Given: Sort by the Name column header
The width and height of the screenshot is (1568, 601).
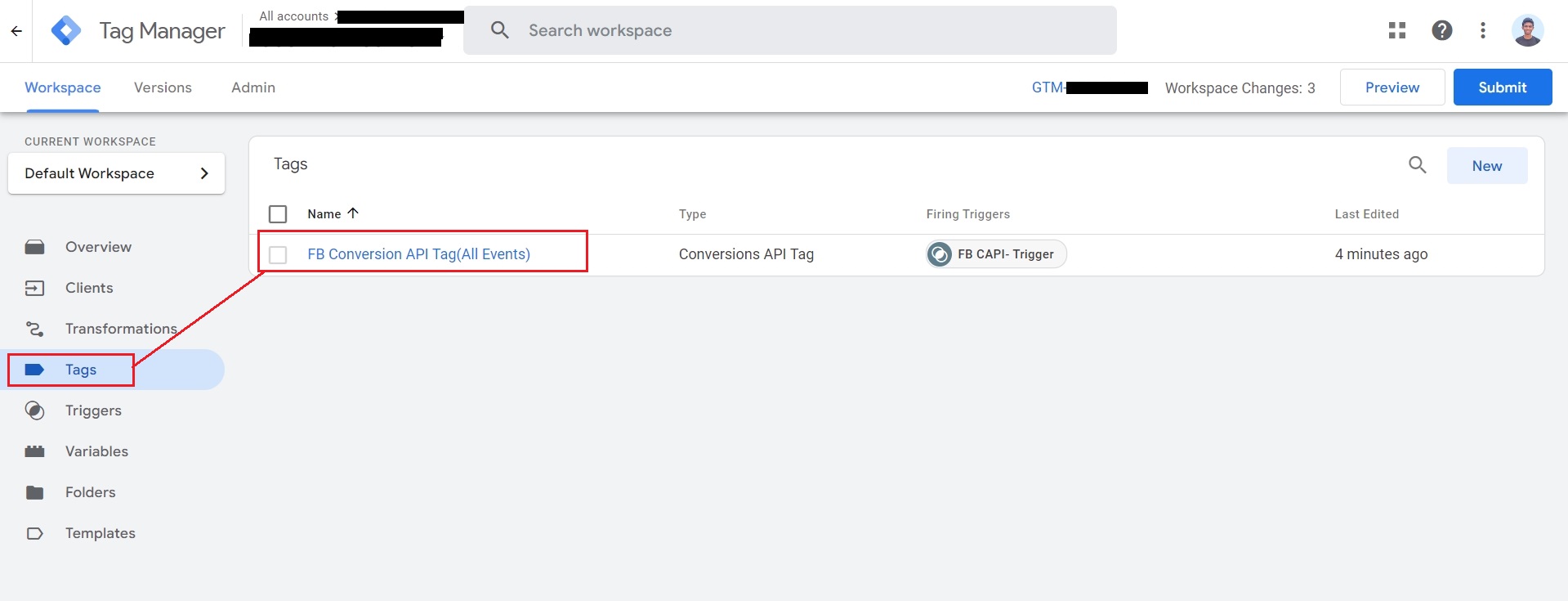Looking at the screenshot, I should (324, 214).
